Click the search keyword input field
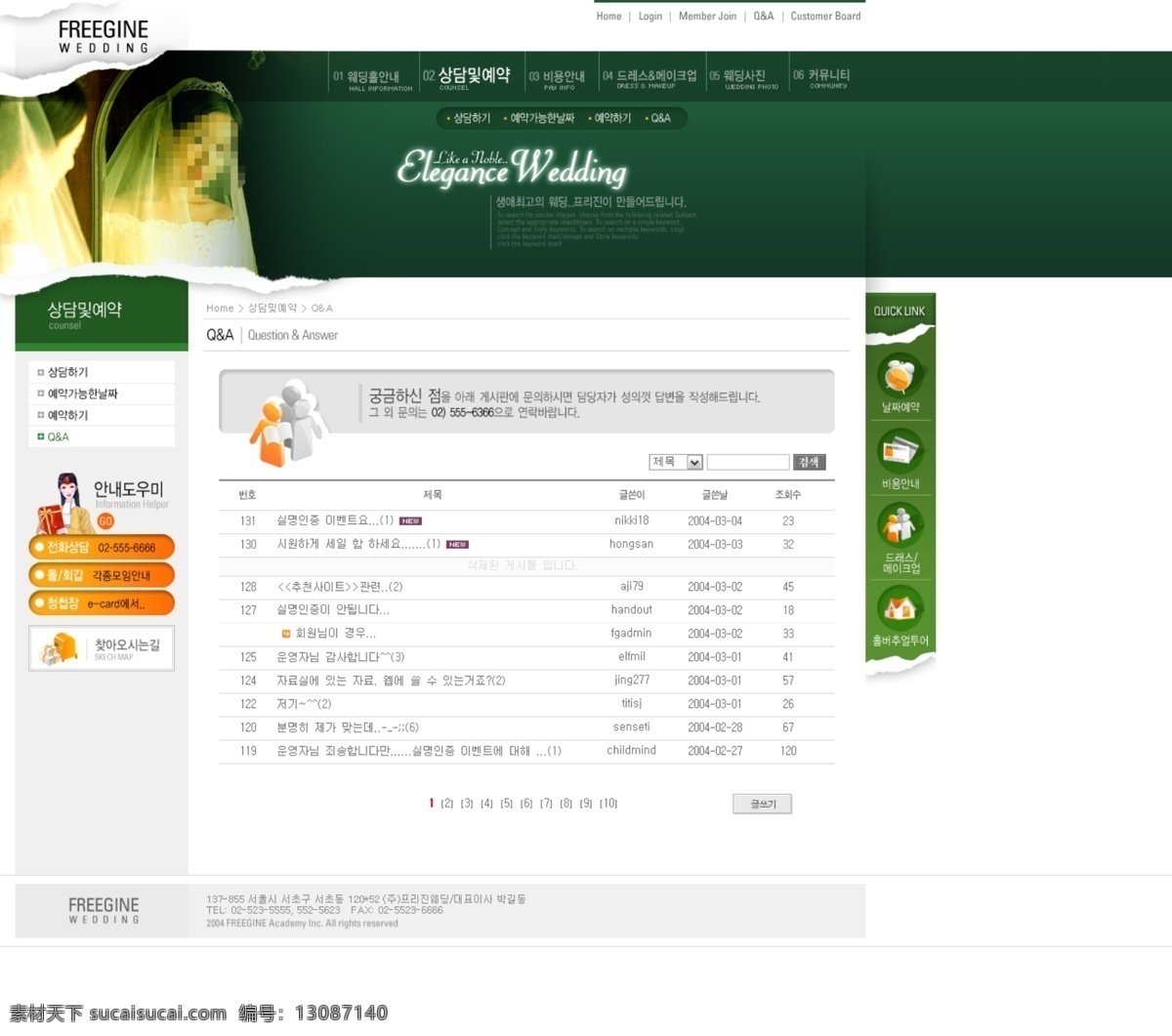1172x1036 pixels. coord(747,462)
